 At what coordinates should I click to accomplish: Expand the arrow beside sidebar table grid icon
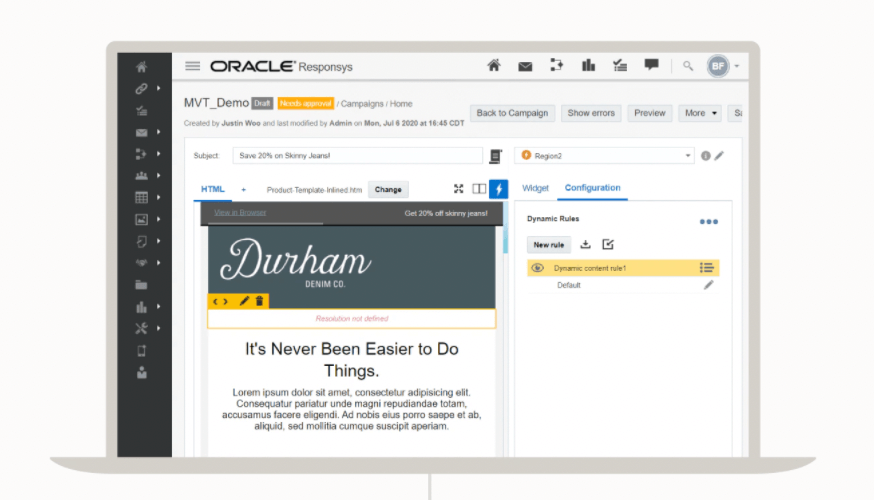pyautogui.click(x=159, y=197)
